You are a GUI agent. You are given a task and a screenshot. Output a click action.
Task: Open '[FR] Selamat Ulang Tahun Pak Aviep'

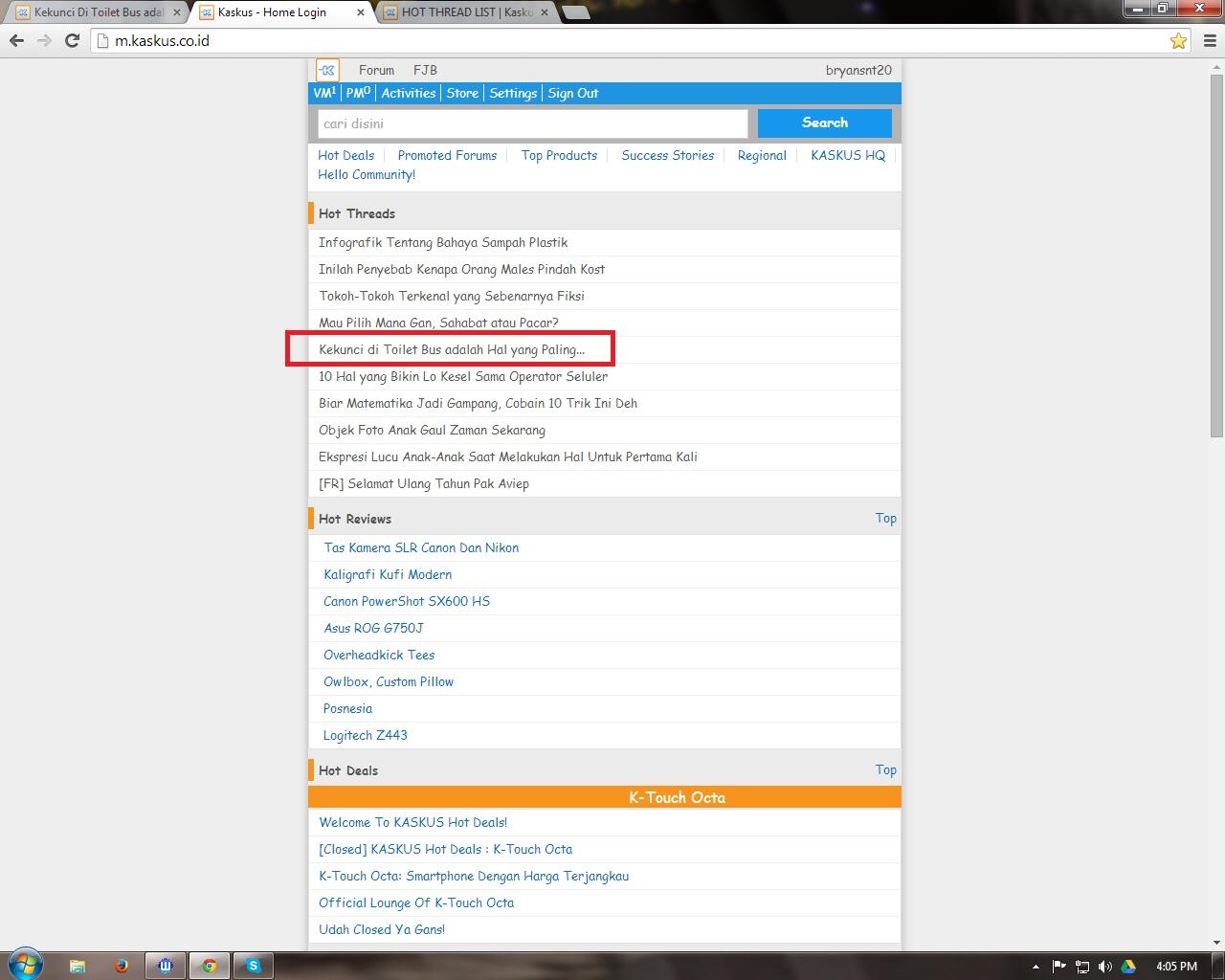click(x=424, y=483)
